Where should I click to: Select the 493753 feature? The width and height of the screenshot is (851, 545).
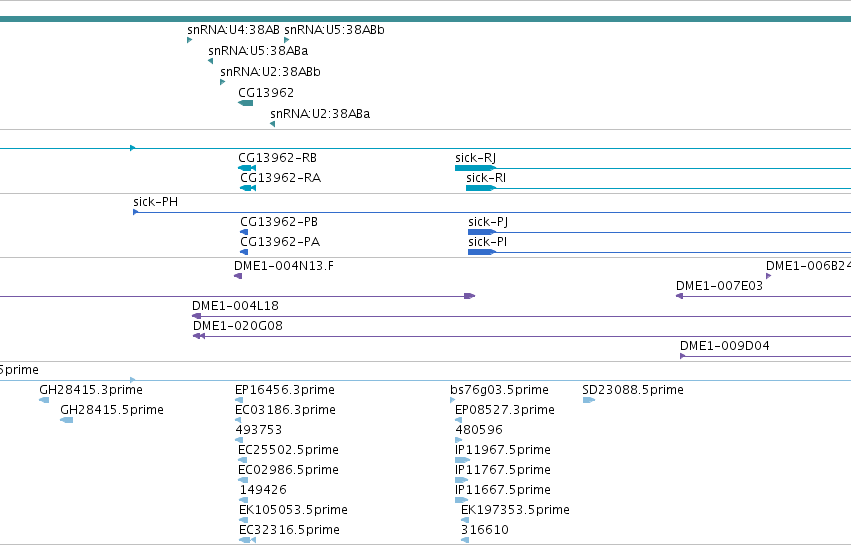239,440
